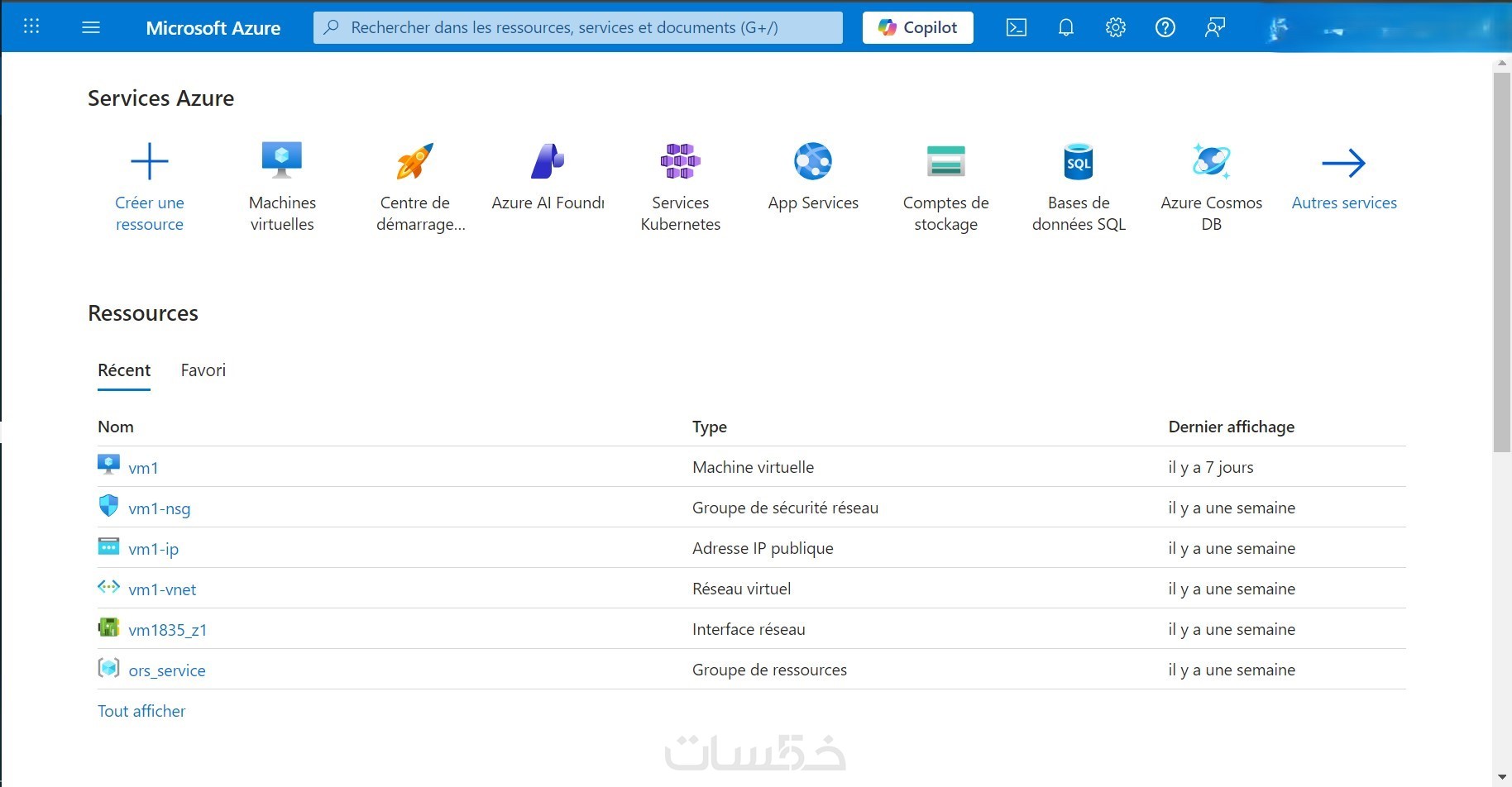Click the ors_service resource group icon
The height and width of the screenshot is (787, 1512).
pos(108,668)
